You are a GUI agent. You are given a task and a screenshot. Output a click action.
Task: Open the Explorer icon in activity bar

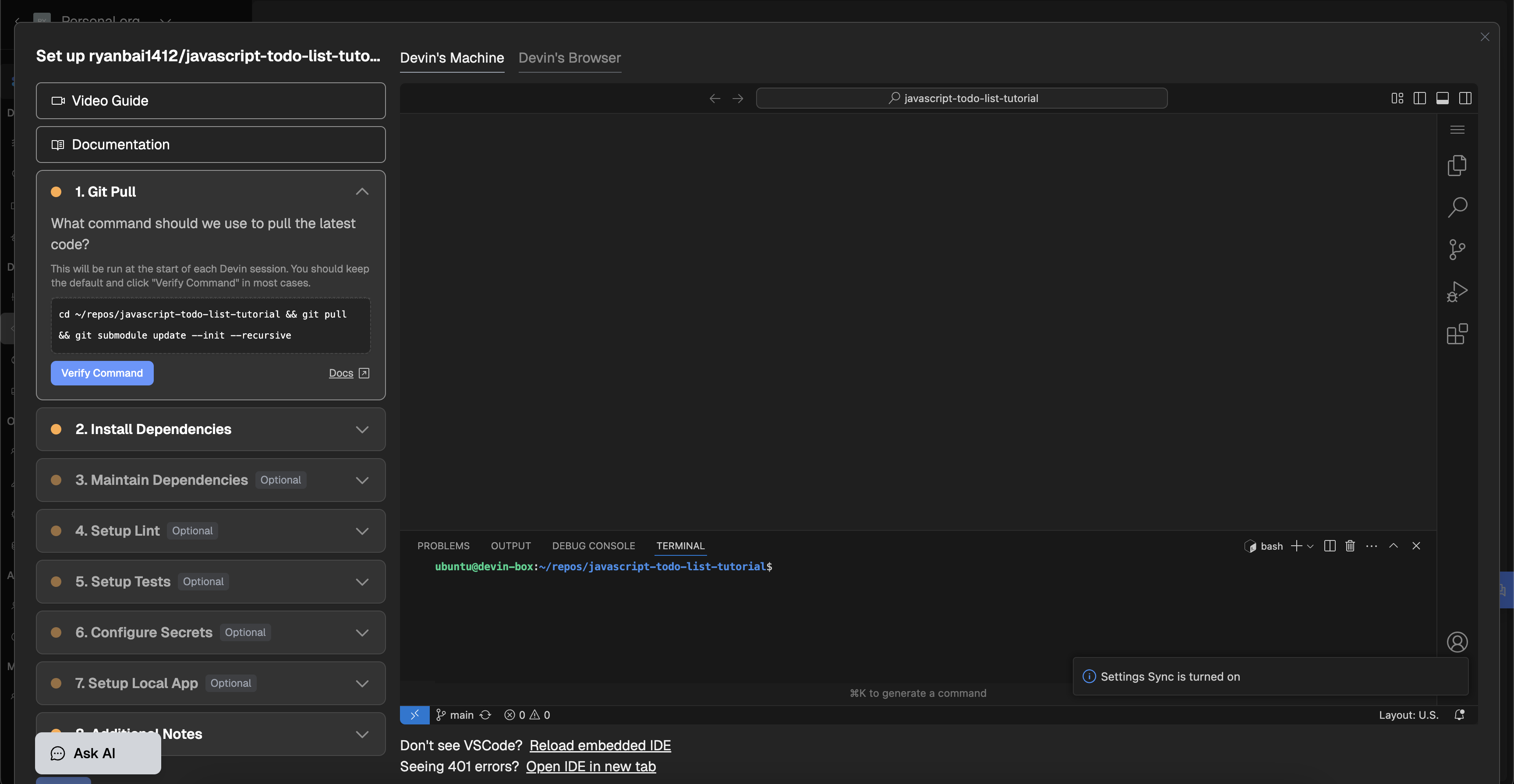(1457, 166)
